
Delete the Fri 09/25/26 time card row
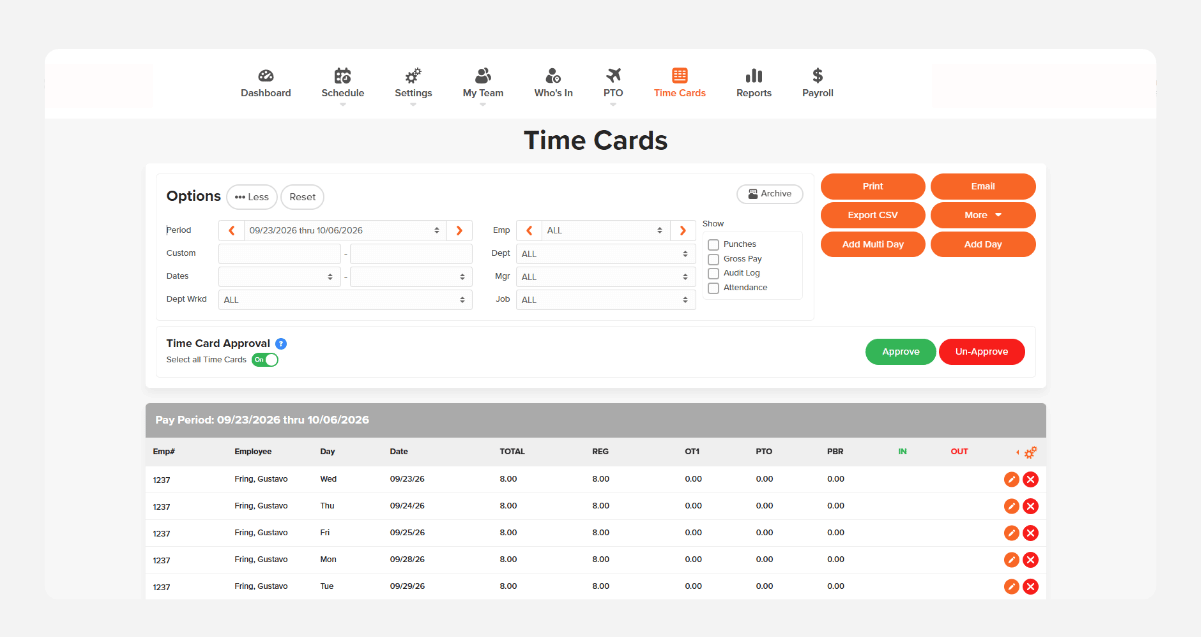1030,533
